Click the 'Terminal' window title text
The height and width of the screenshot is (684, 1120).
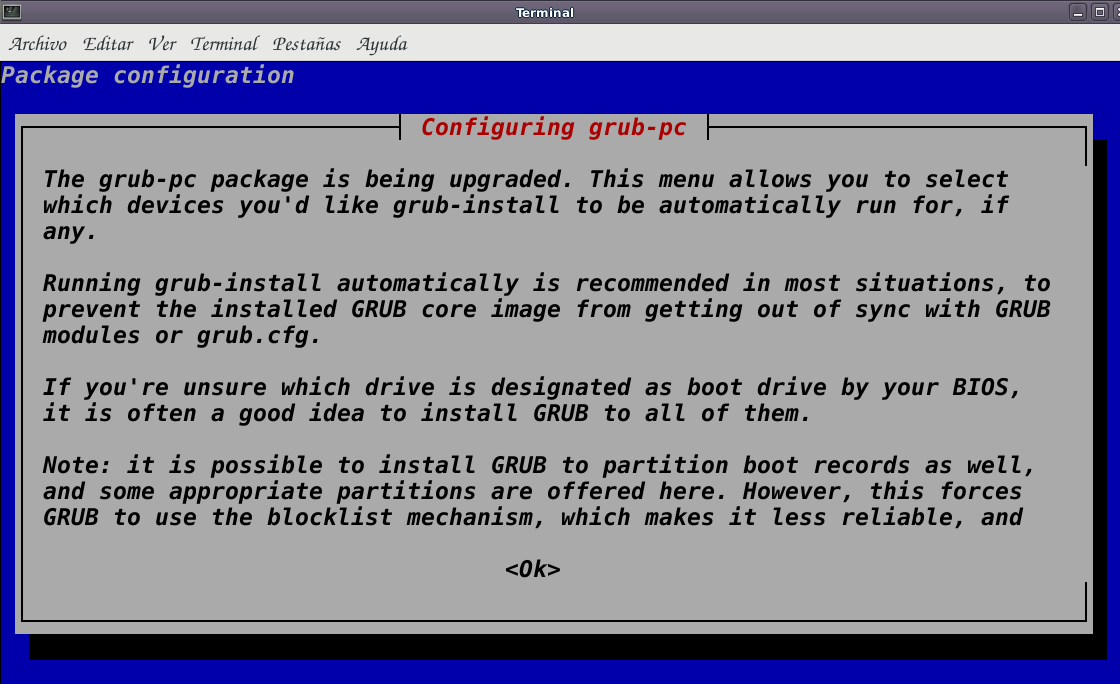point(545,12)
